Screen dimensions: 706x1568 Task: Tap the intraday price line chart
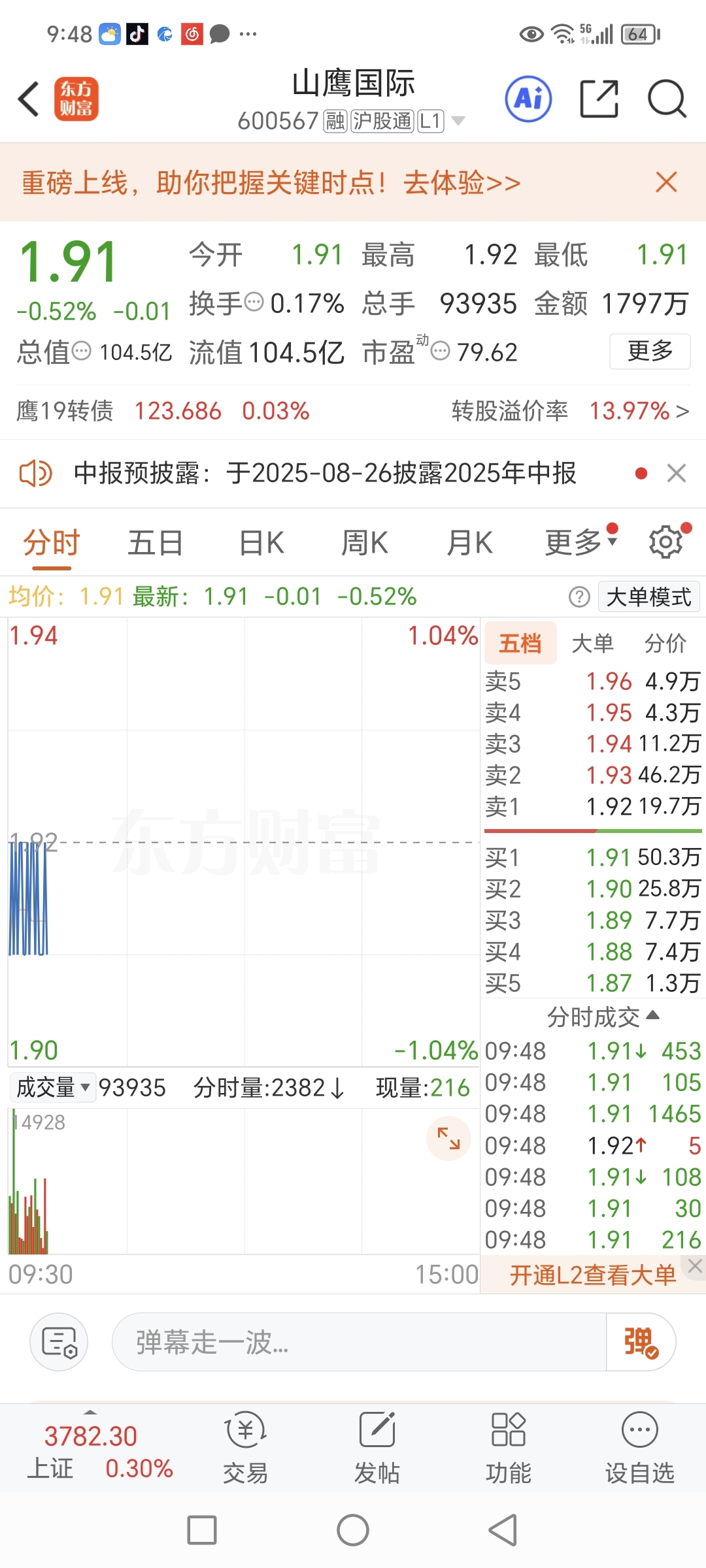click(243, 843)
